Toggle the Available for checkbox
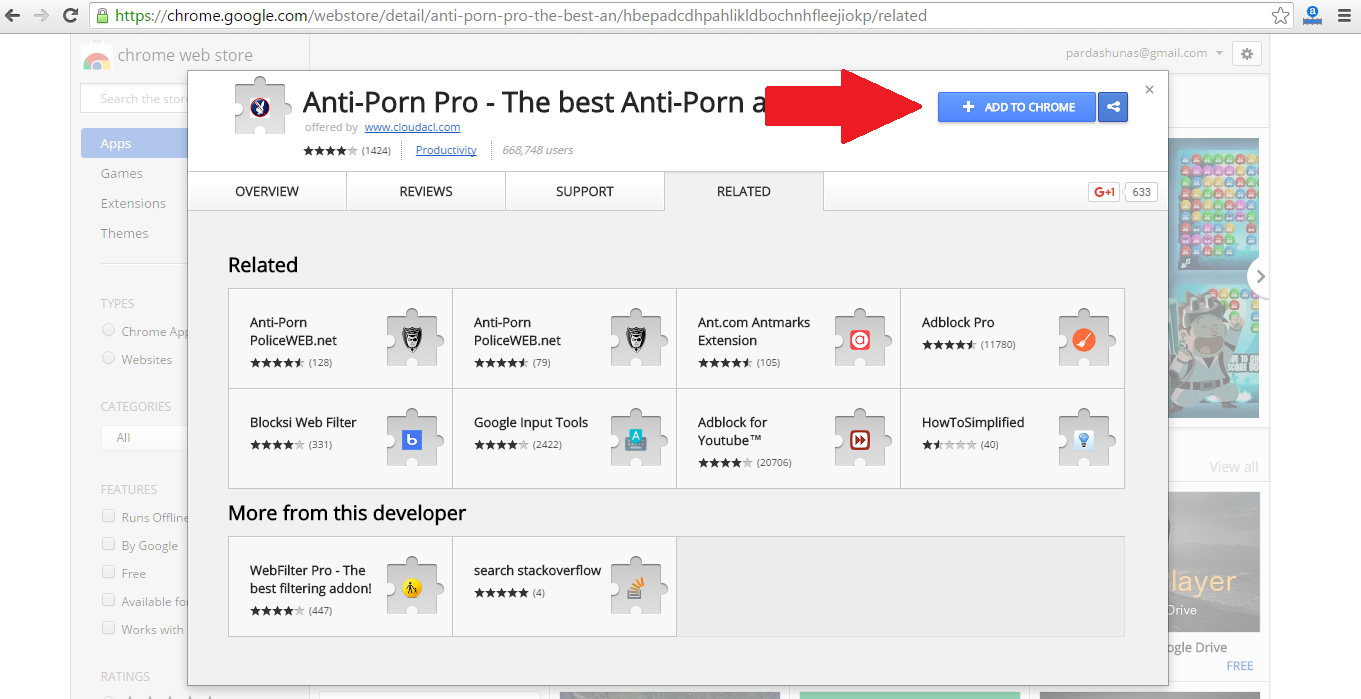Viewport: 1361px width, 699px height. click(x=108, y=601)
